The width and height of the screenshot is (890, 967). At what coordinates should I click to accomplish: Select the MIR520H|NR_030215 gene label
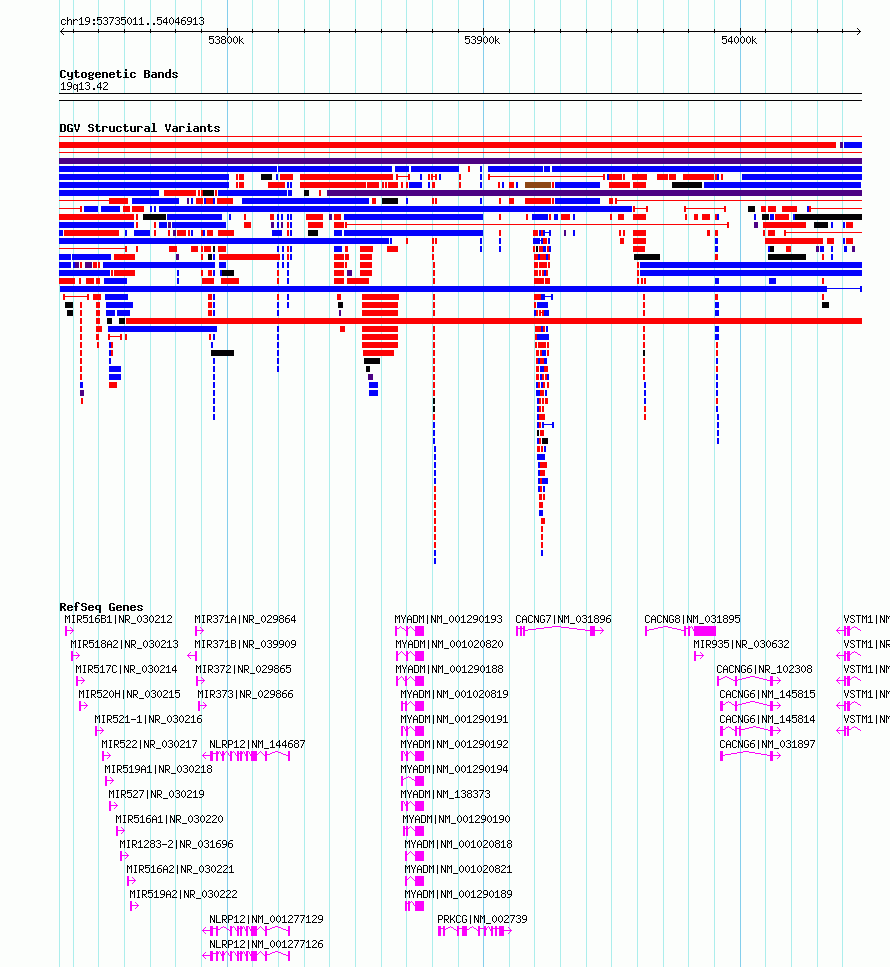click(x=130, y=694)
